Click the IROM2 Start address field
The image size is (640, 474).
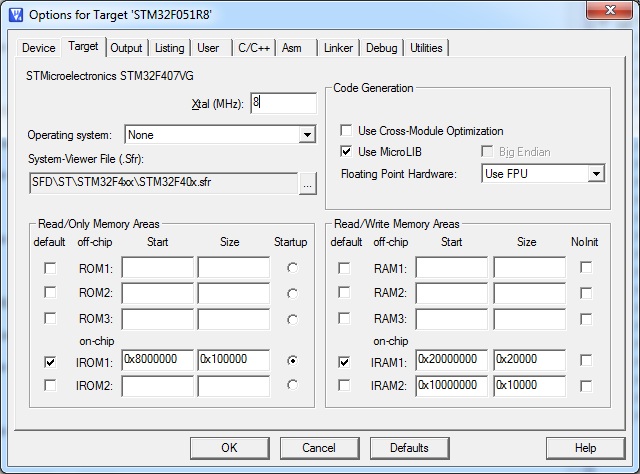(x=158, y=386)
